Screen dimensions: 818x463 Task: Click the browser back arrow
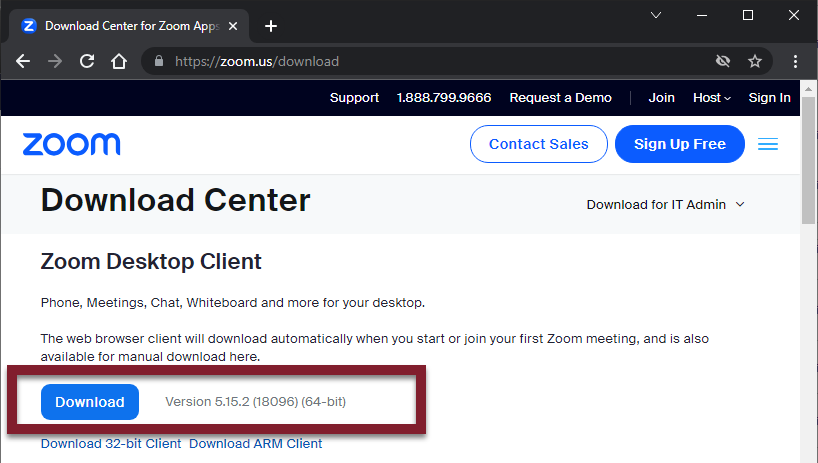tap(23, 61)
